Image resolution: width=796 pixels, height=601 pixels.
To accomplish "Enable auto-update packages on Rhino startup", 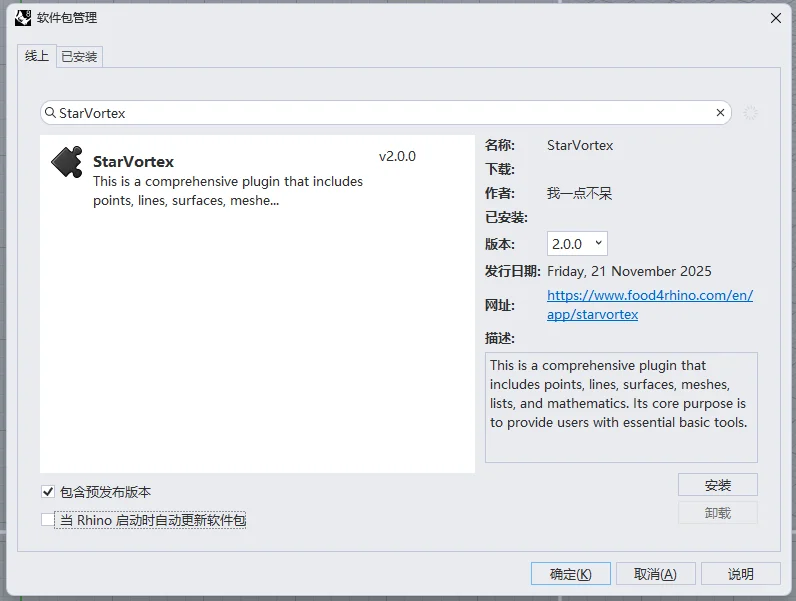I will pos(48,520).
